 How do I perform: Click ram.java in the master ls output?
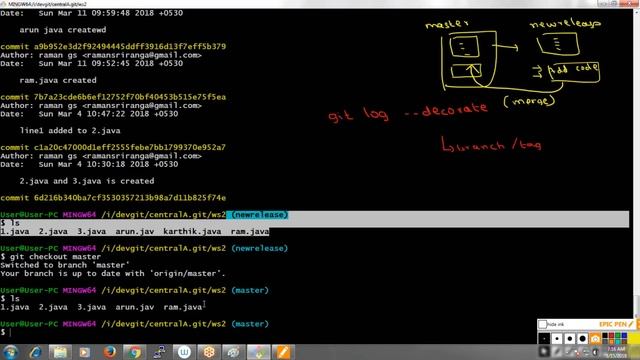pyautogui.click(x=183, y=307)
